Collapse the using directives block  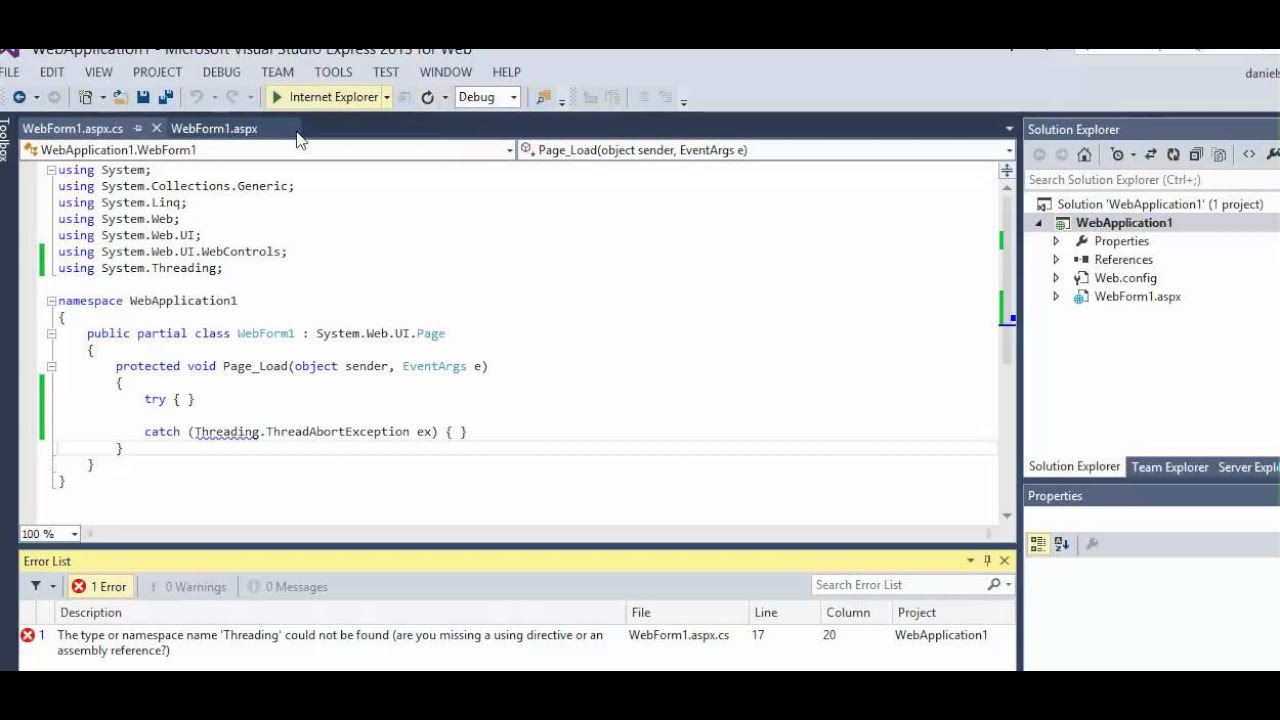(51, 170)
